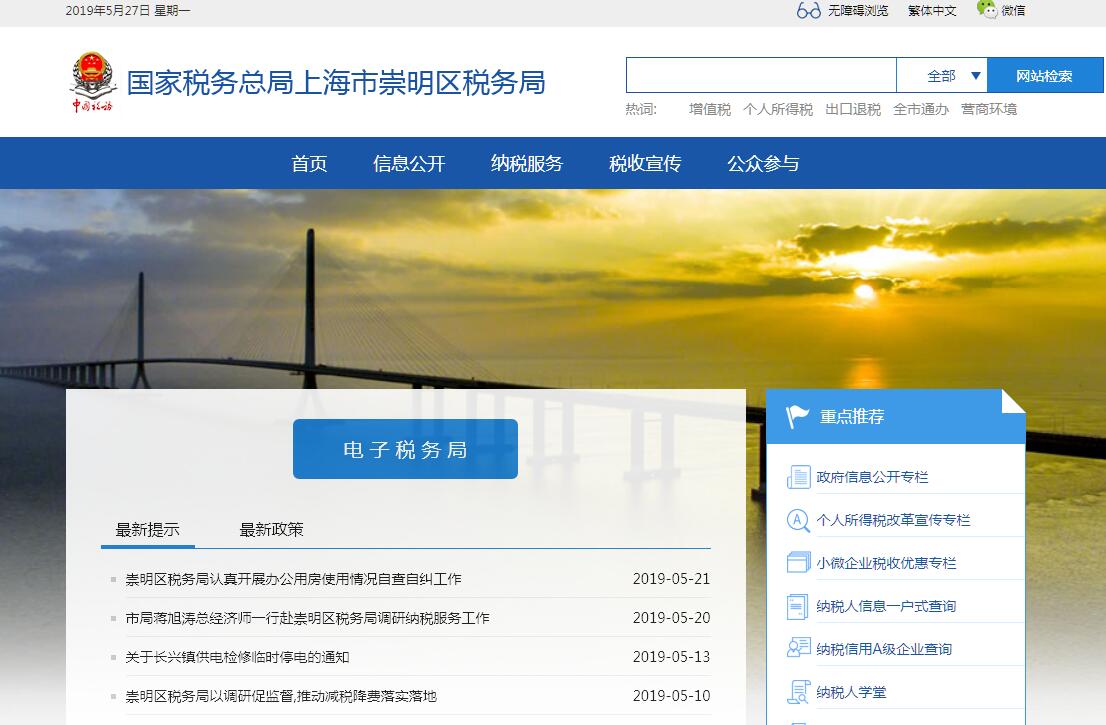Screen dimensions: 1106x725
Task: Open the 电子税务局 button
Action: point(405,449)
